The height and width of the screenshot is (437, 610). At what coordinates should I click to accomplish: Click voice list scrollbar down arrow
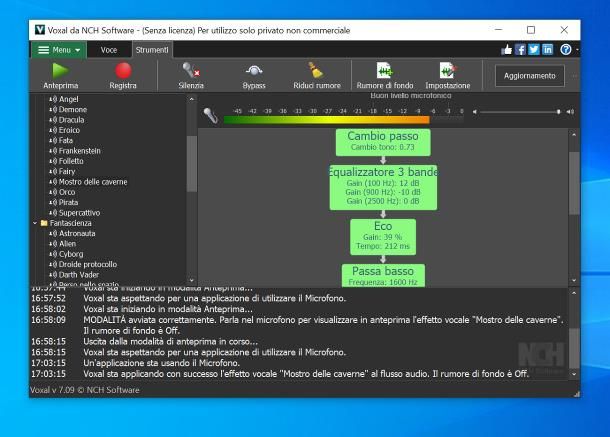pos(191,280)
